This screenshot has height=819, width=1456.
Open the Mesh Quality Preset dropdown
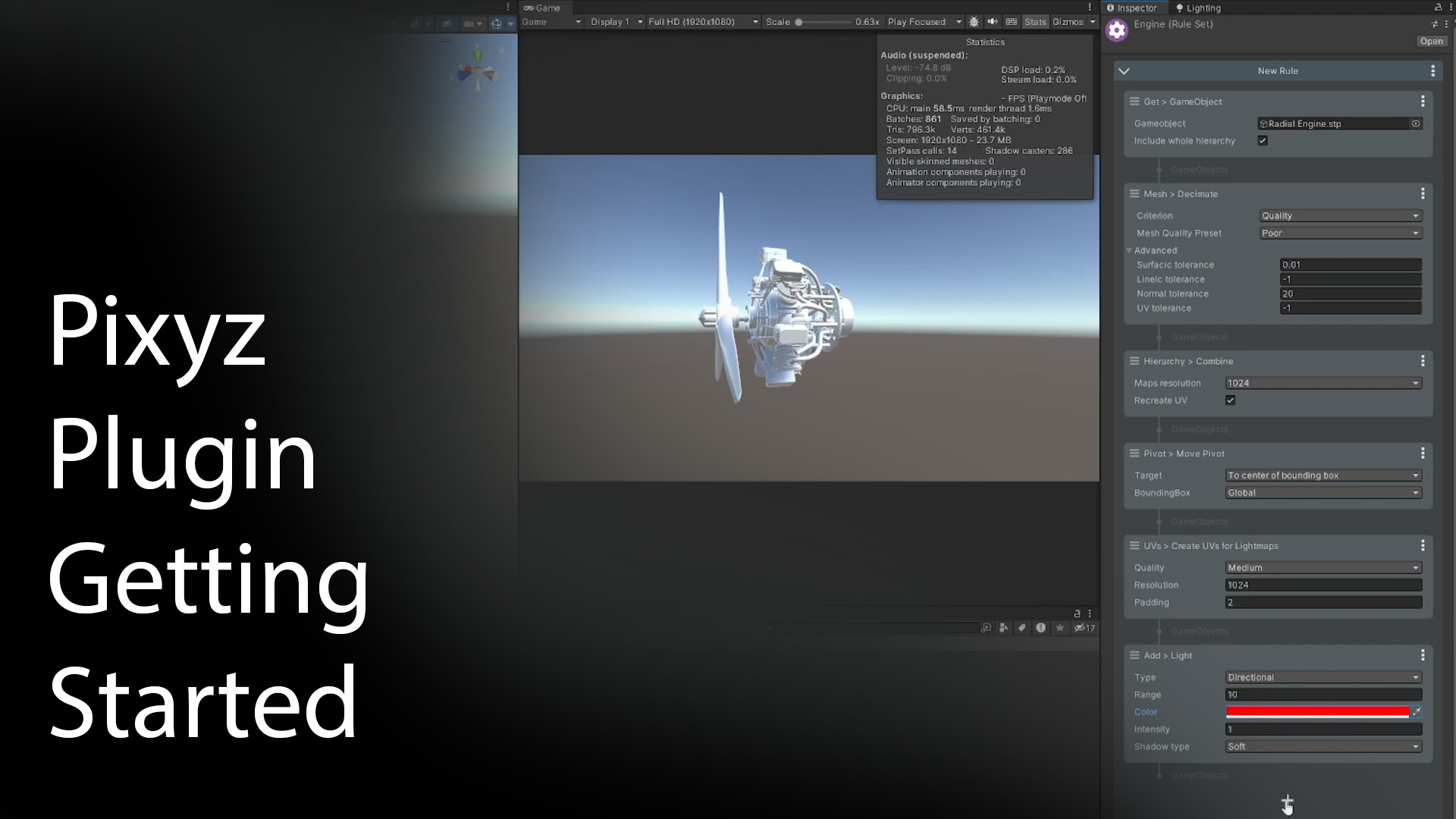click(1339, 234)
